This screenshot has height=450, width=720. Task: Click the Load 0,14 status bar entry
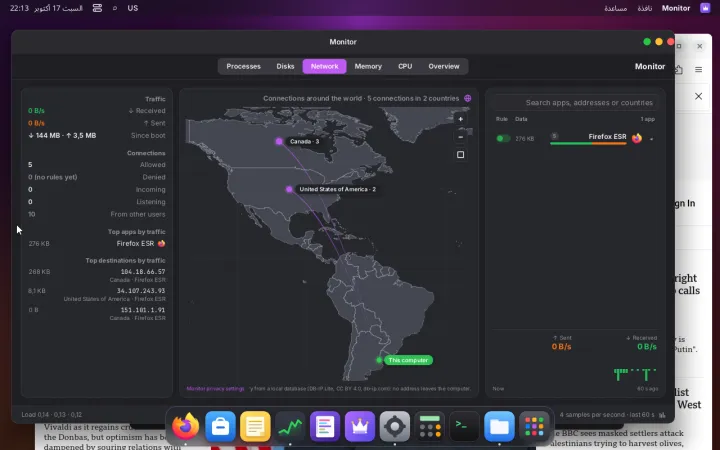[51, 415]
